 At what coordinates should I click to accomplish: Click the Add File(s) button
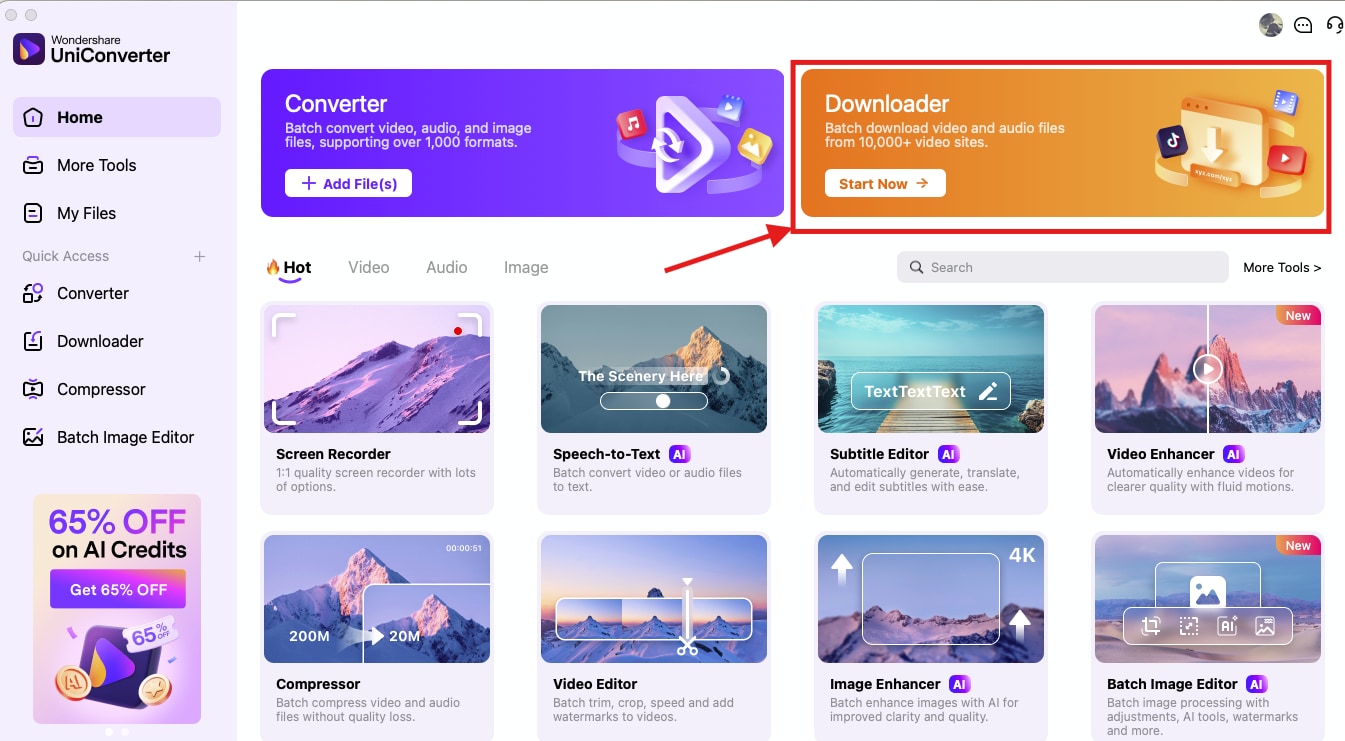[348, 183]
